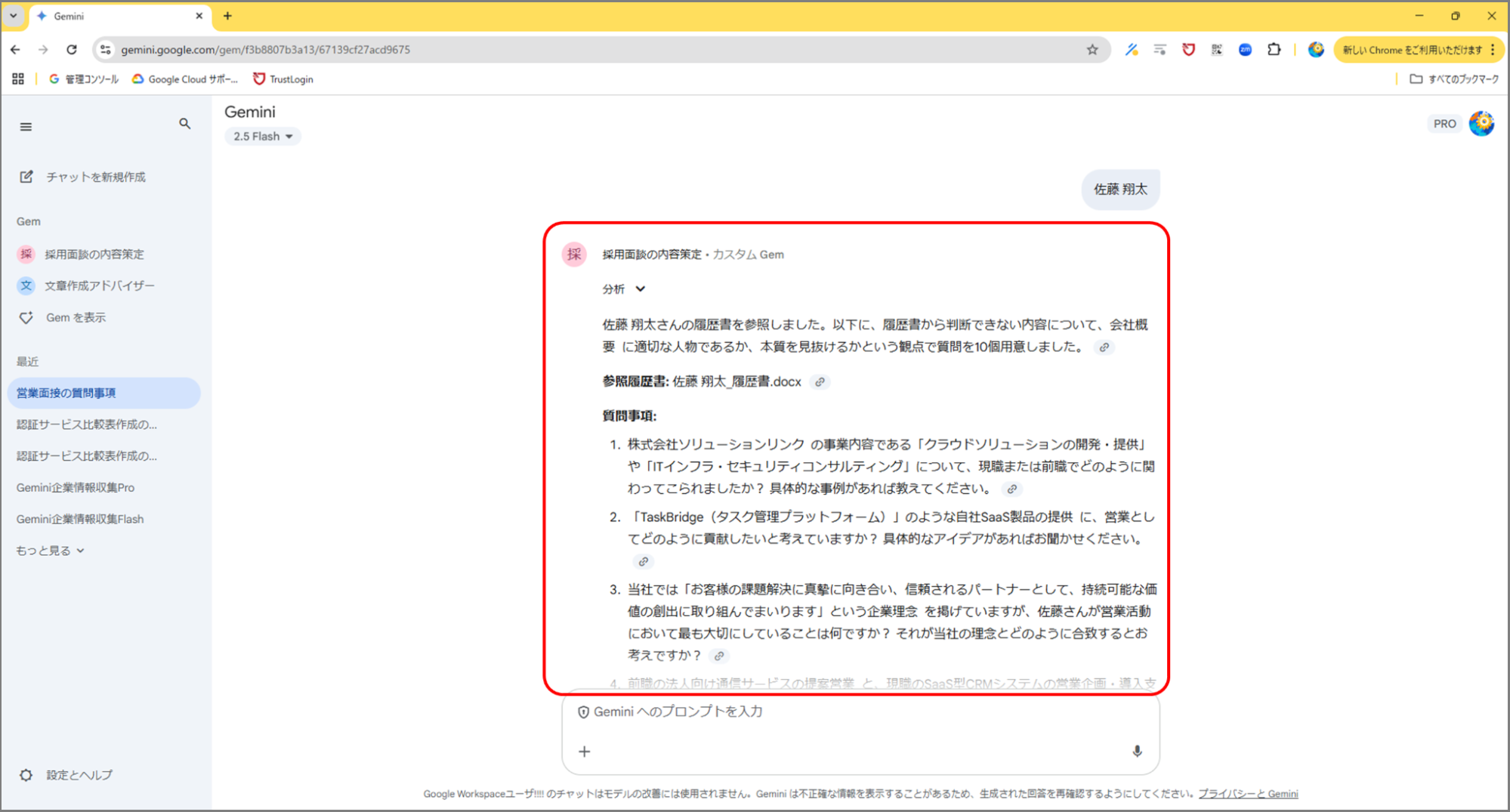Viewport: 1510px width, 812px height.
Task: Click the 採用面談の内容策定 response header label
Action: pos(652,255)
